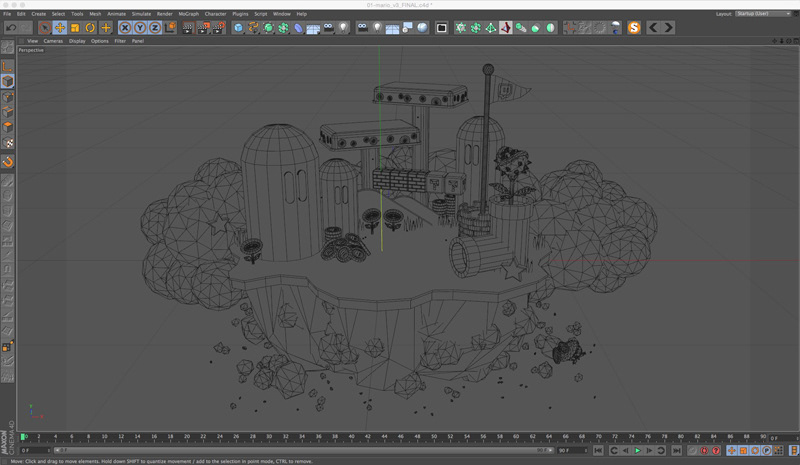Viewport: 800px width, 465px height.
Task: Open the Render menu
Action: point(164,14)
